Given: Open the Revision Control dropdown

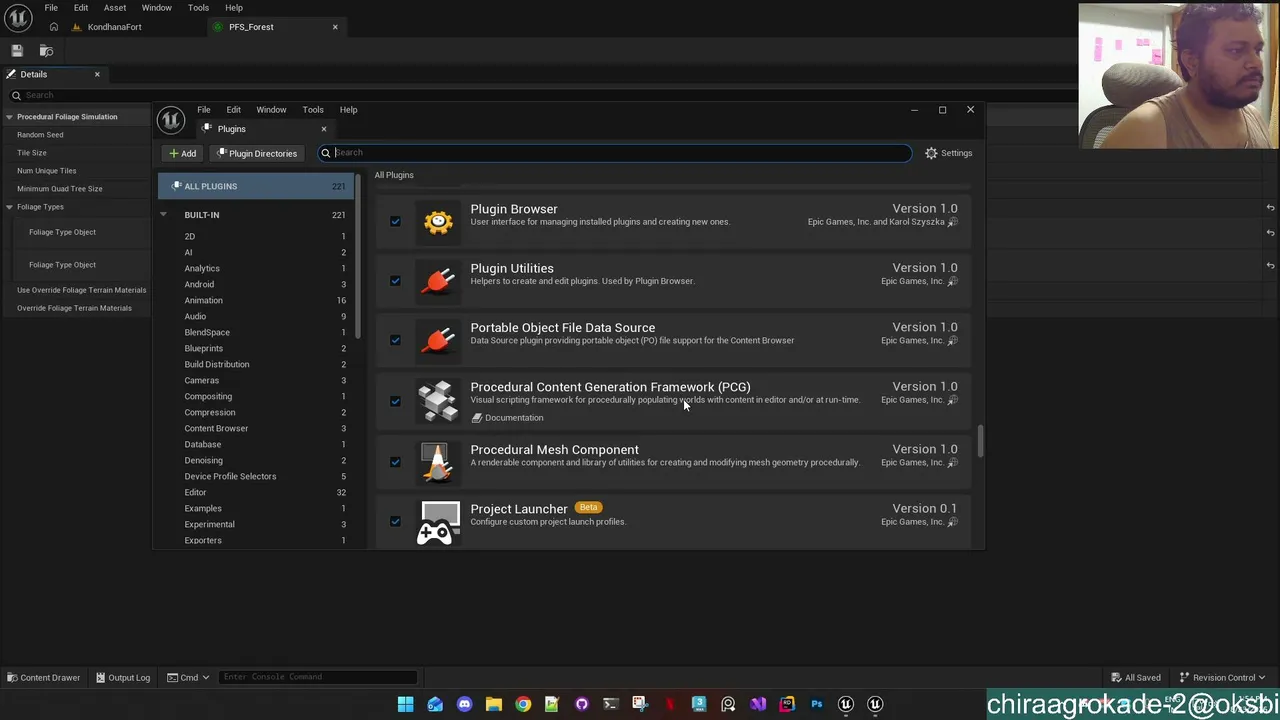Looking at the screenshot, I should pos(1223,677).
